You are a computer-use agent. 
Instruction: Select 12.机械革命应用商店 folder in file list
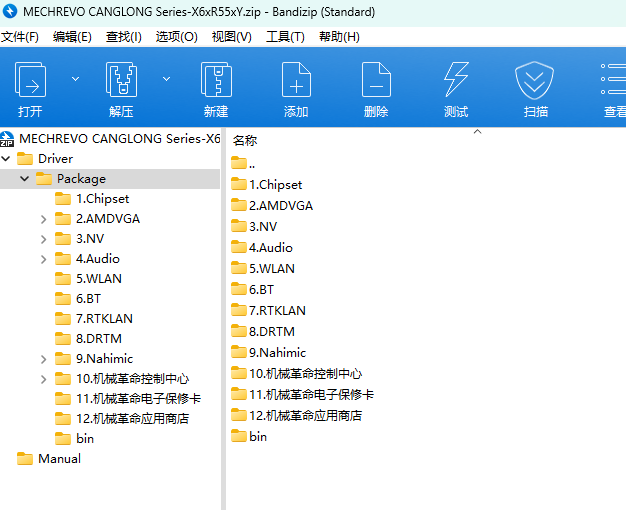pos(296,415)
